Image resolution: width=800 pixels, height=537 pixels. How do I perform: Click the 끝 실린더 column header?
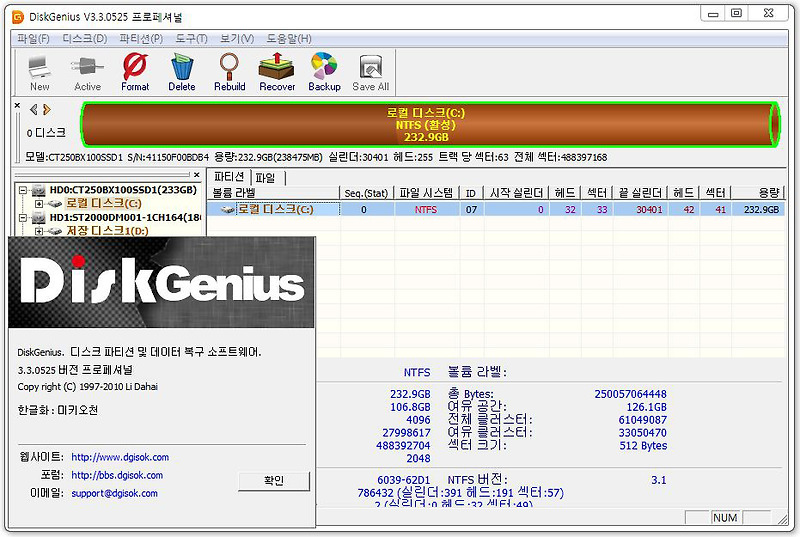point(640,193)
